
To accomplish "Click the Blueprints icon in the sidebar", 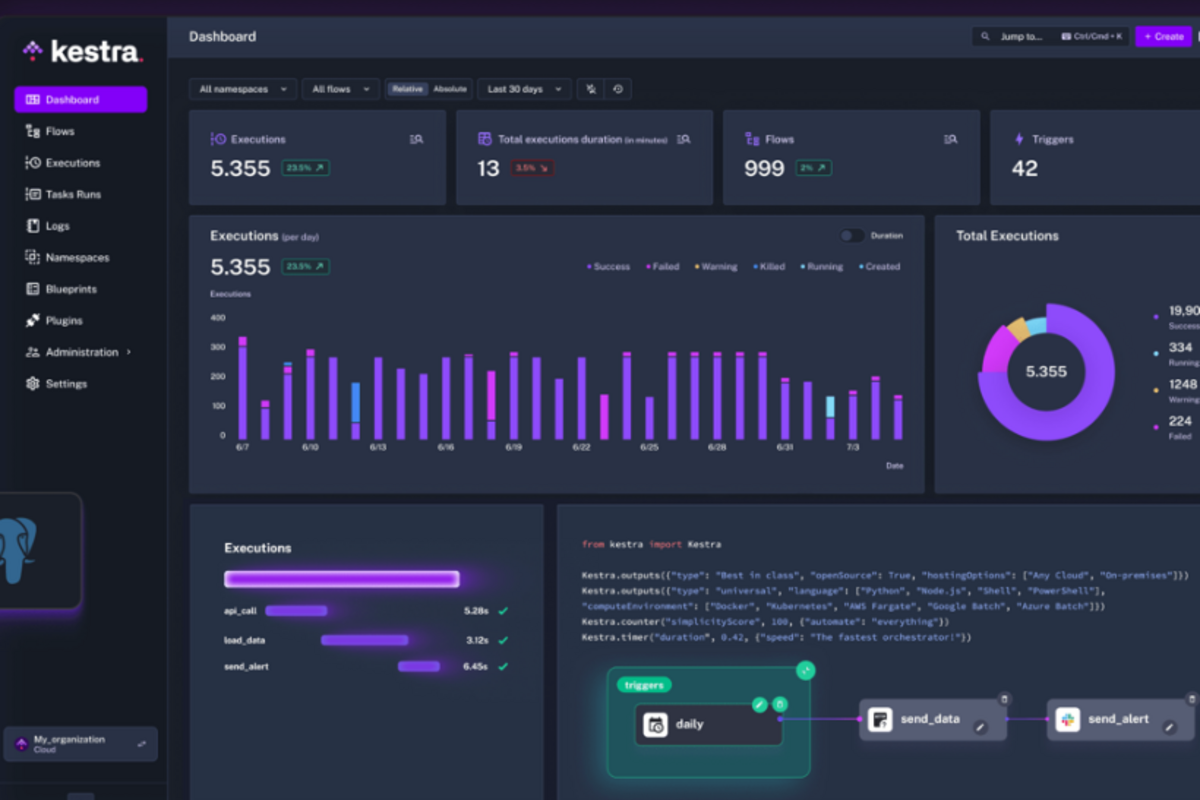I will click(33, 289).
